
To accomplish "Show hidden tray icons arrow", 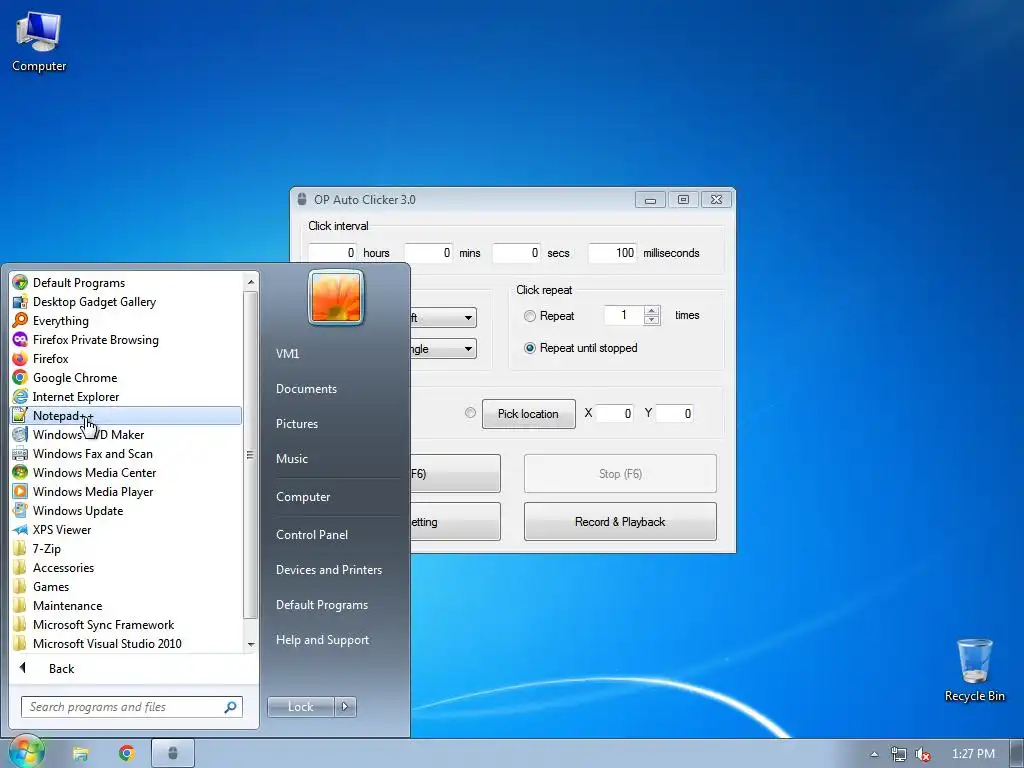I will tap(874, 754).
